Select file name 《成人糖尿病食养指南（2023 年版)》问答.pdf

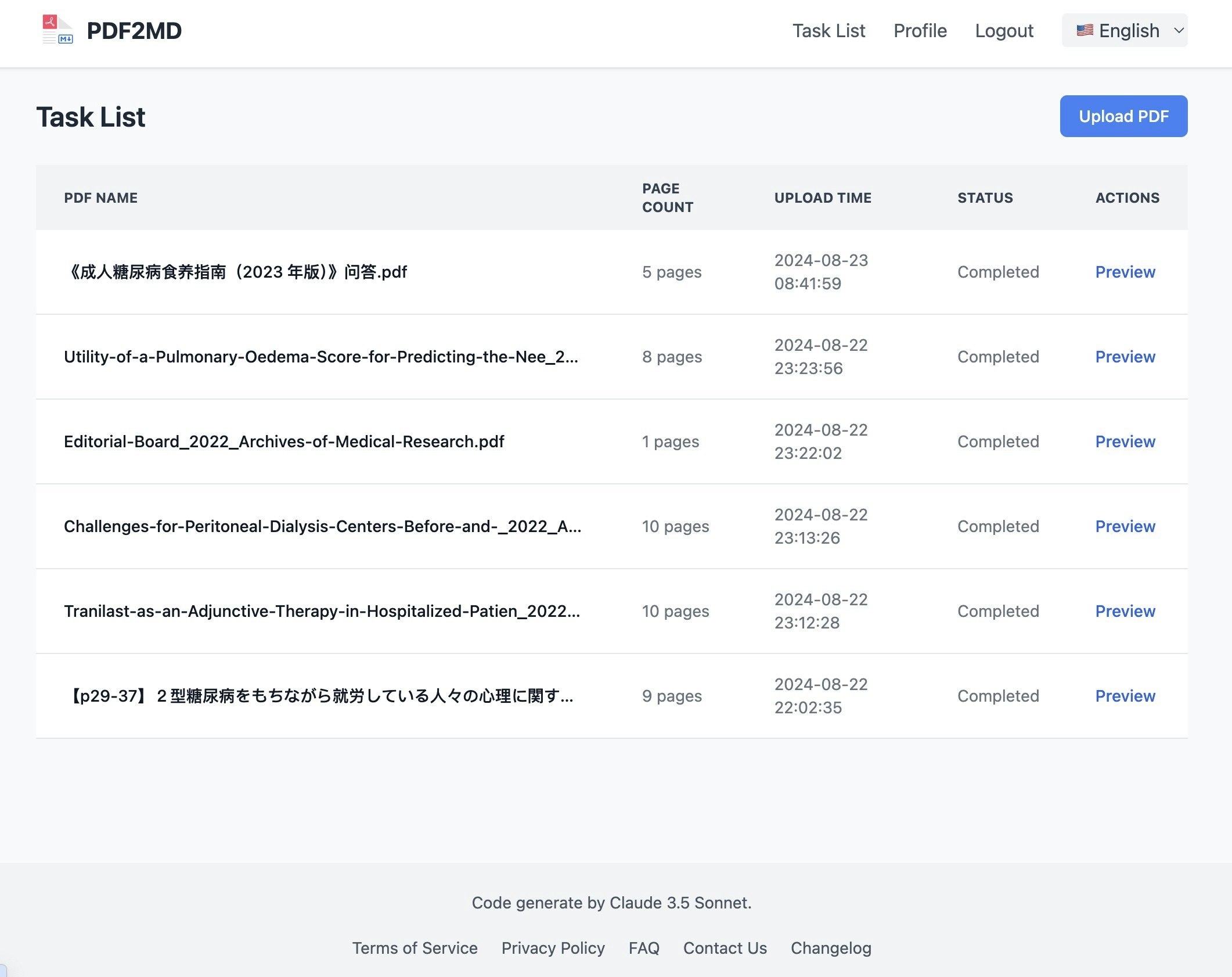(236, 272)
